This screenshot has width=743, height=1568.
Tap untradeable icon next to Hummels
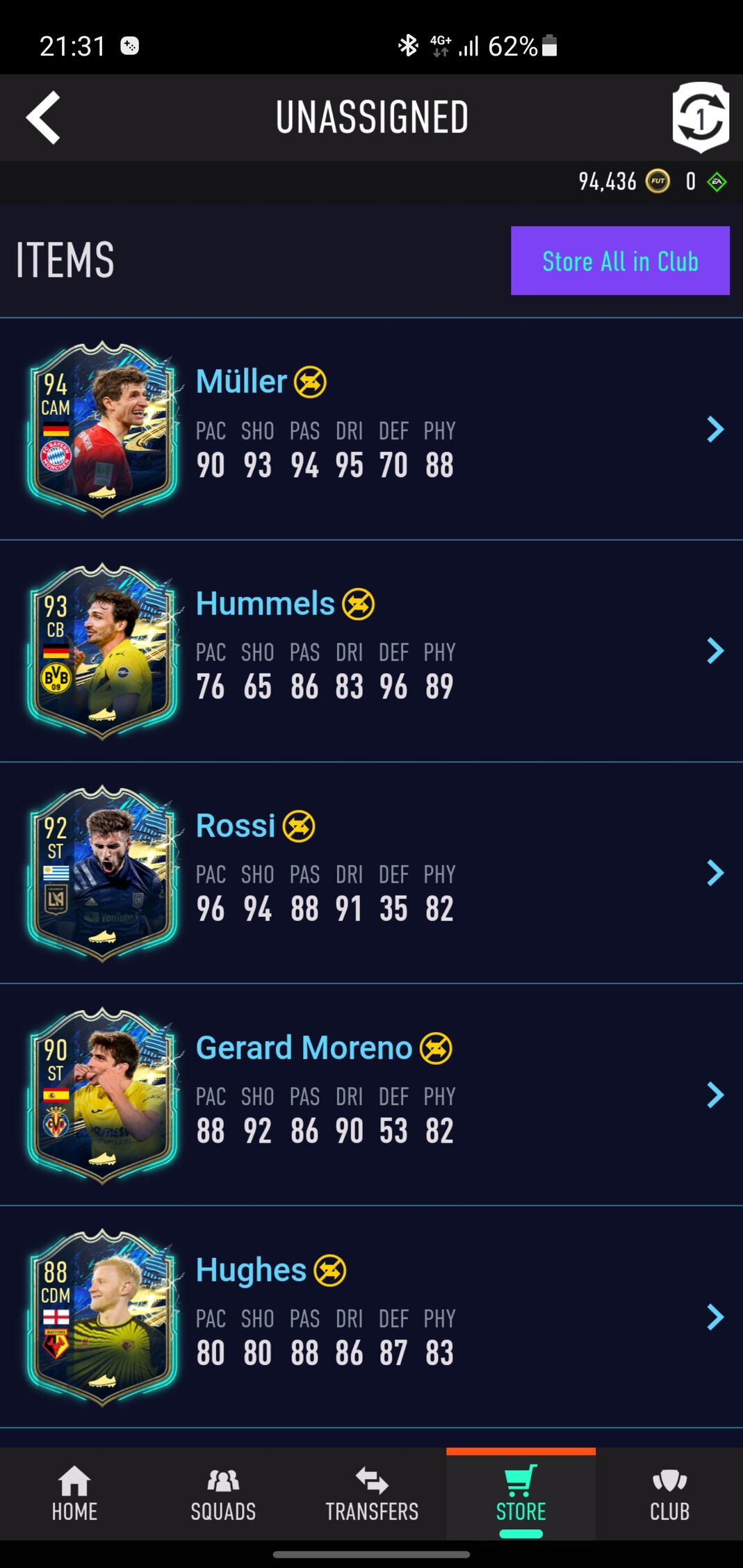[359, 604]
